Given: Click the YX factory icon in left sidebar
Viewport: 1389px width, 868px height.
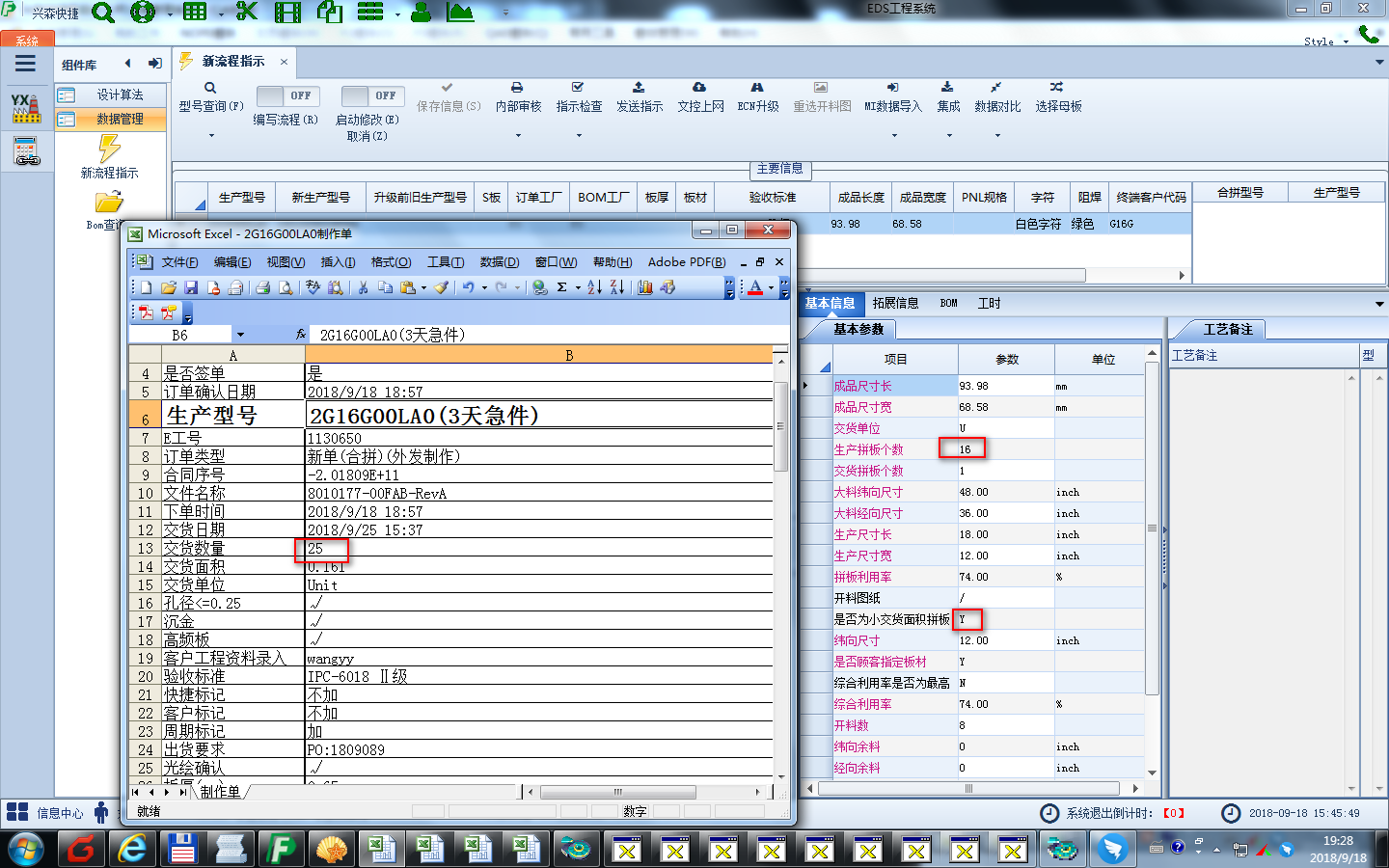Looking at the screenshot, I should click(26, 108).
